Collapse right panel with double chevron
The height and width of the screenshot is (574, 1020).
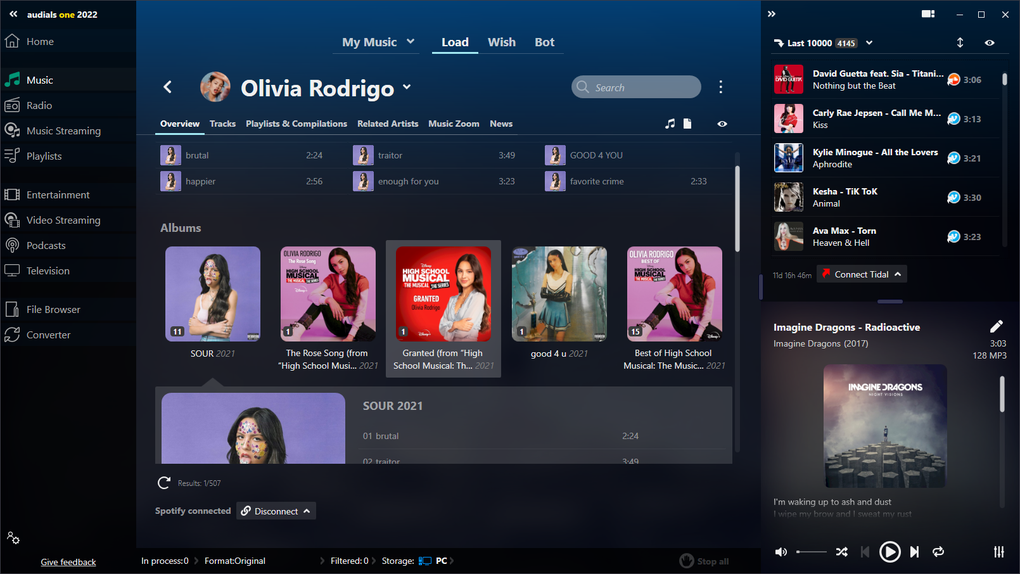772,14
